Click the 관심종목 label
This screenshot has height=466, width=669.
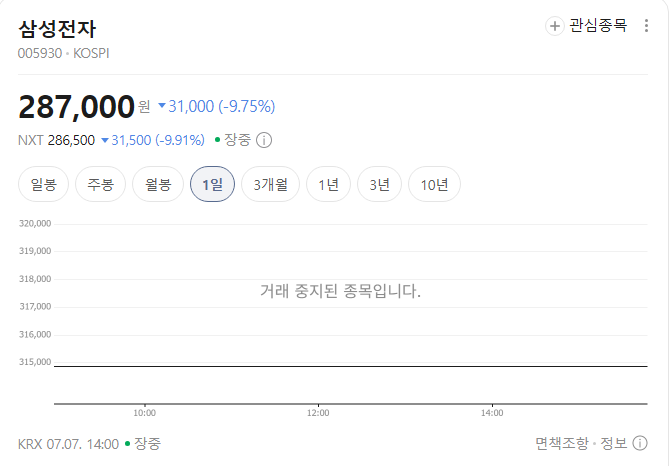[x=598, y=26]
